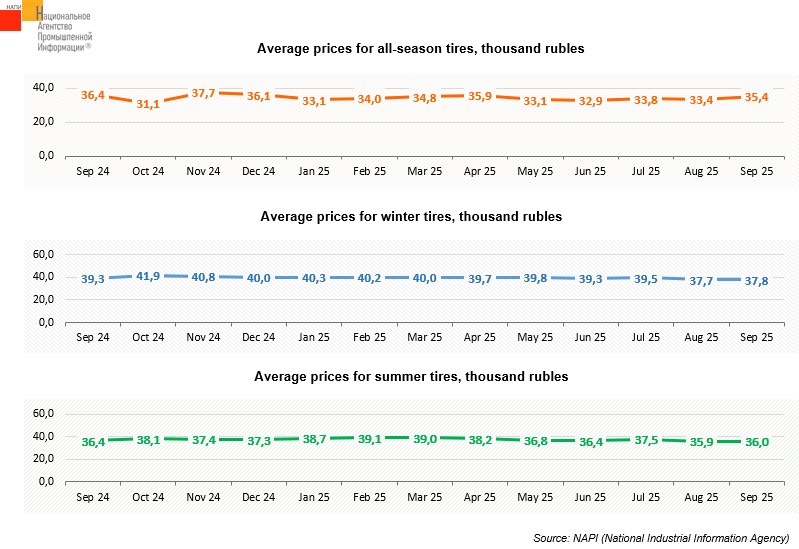Click the all-season tires chart title
This screenshot has height=549, width=799.
click(420, 48)
